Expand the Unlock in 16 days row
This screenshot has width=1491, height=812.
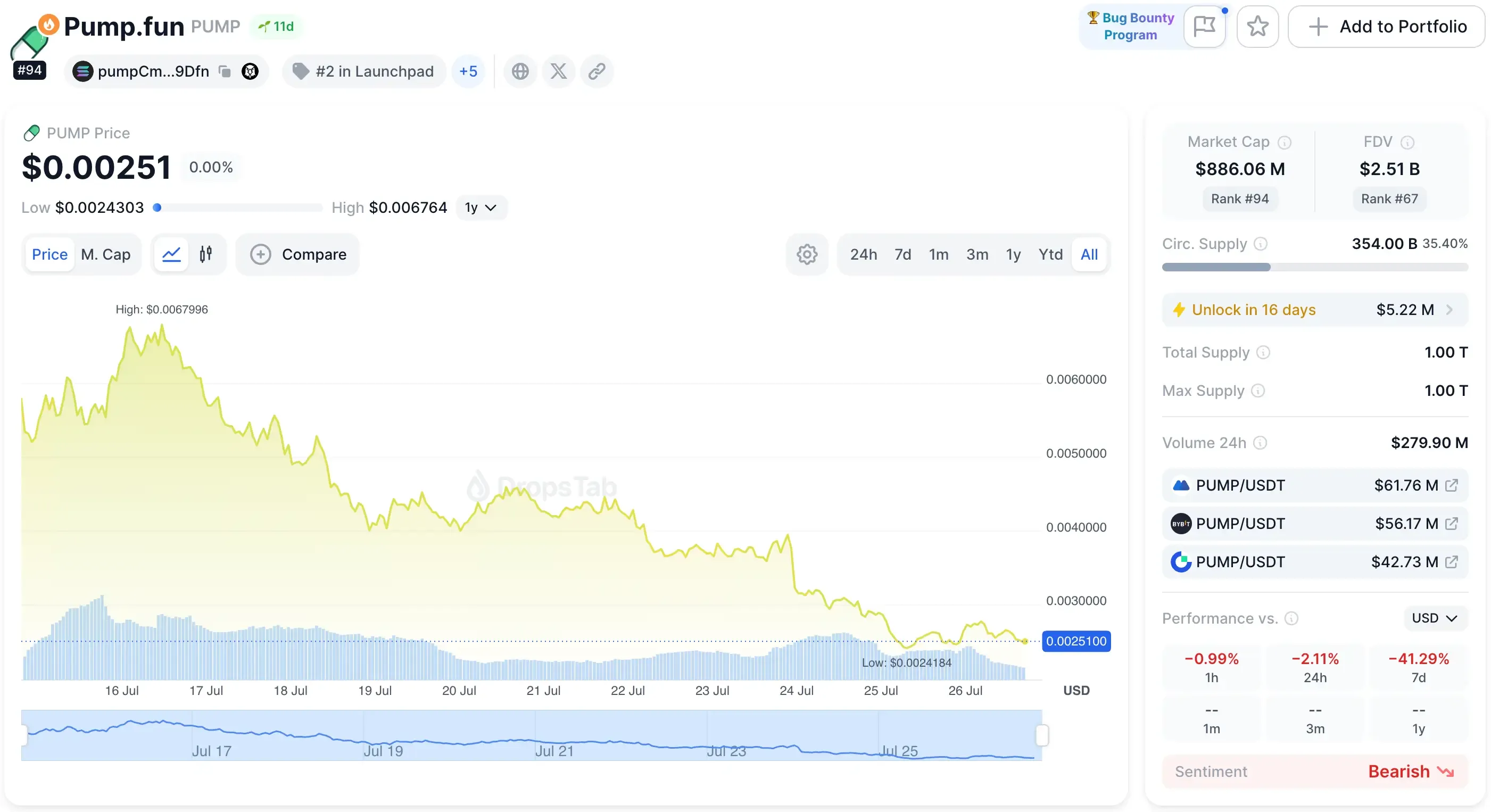[1314, 310]
